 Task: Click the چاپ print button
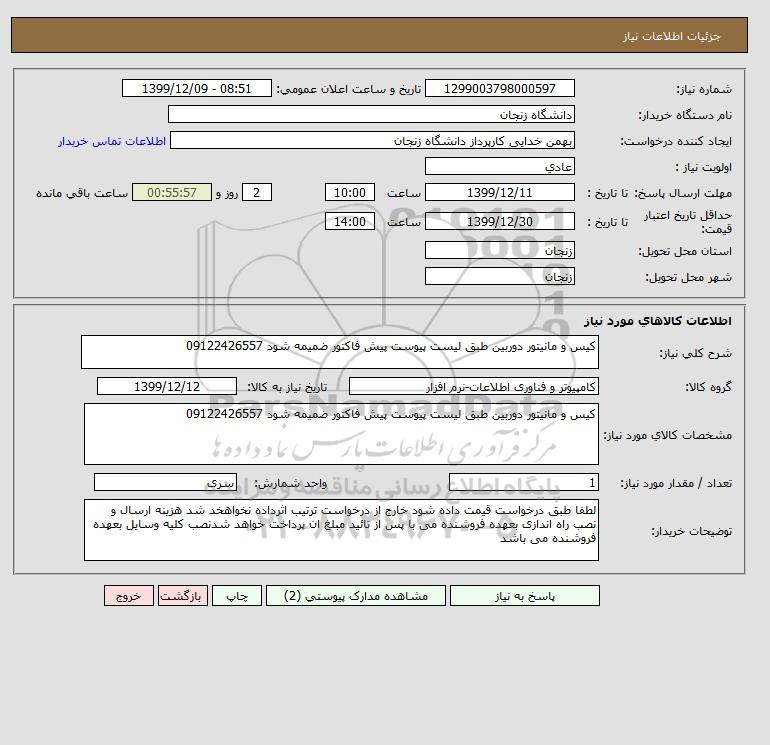pos(237,596)
